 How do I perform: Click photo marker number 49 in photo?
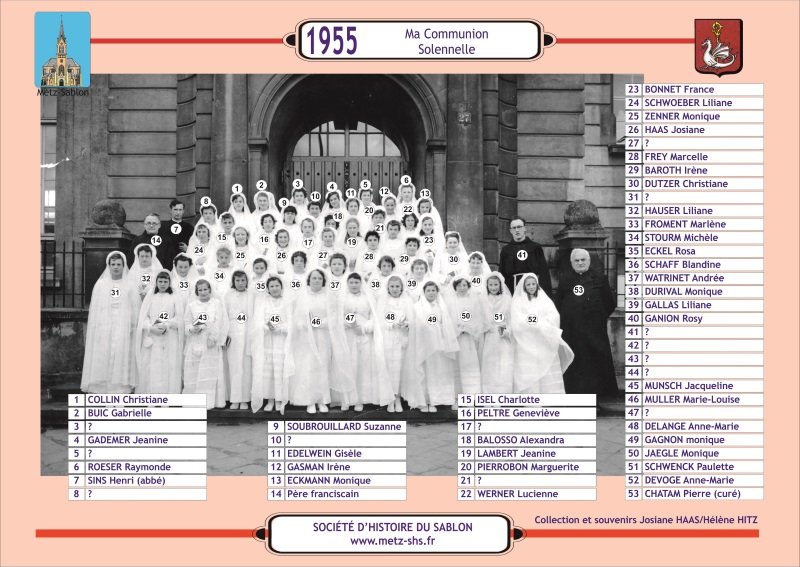click(432, 319)
